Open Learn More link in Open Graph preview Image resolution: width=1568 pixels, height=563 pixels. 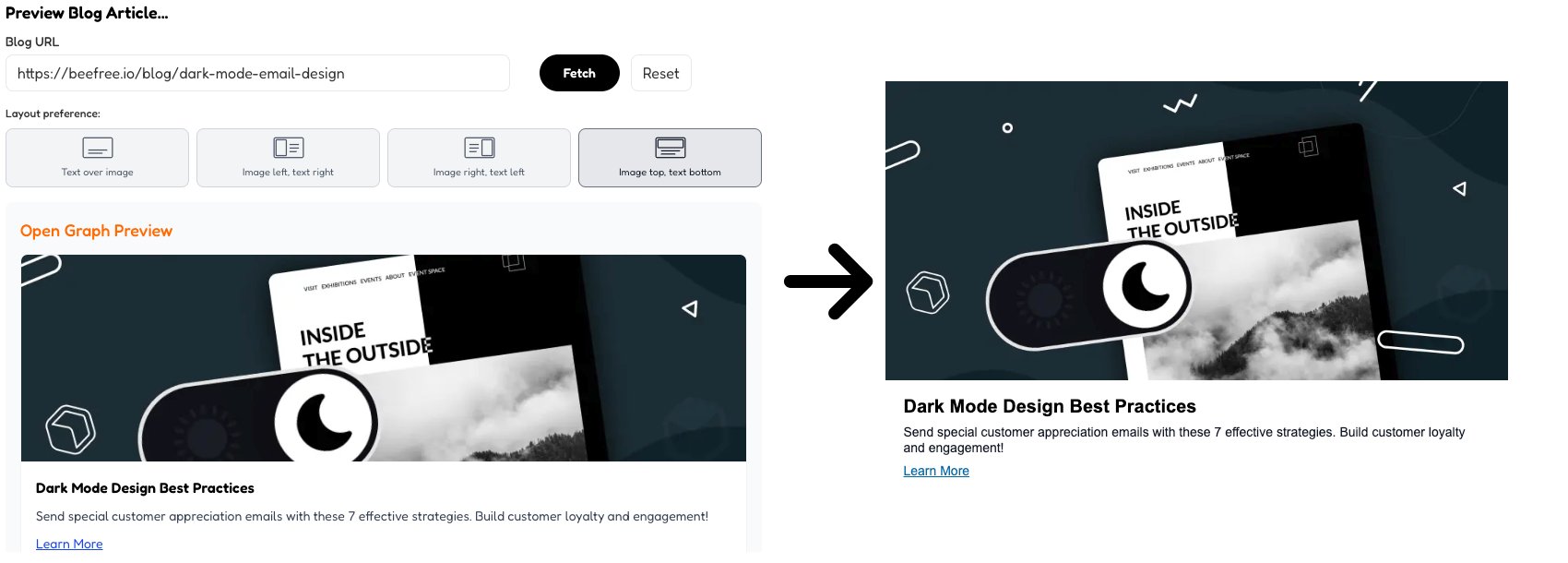(69, 544)
